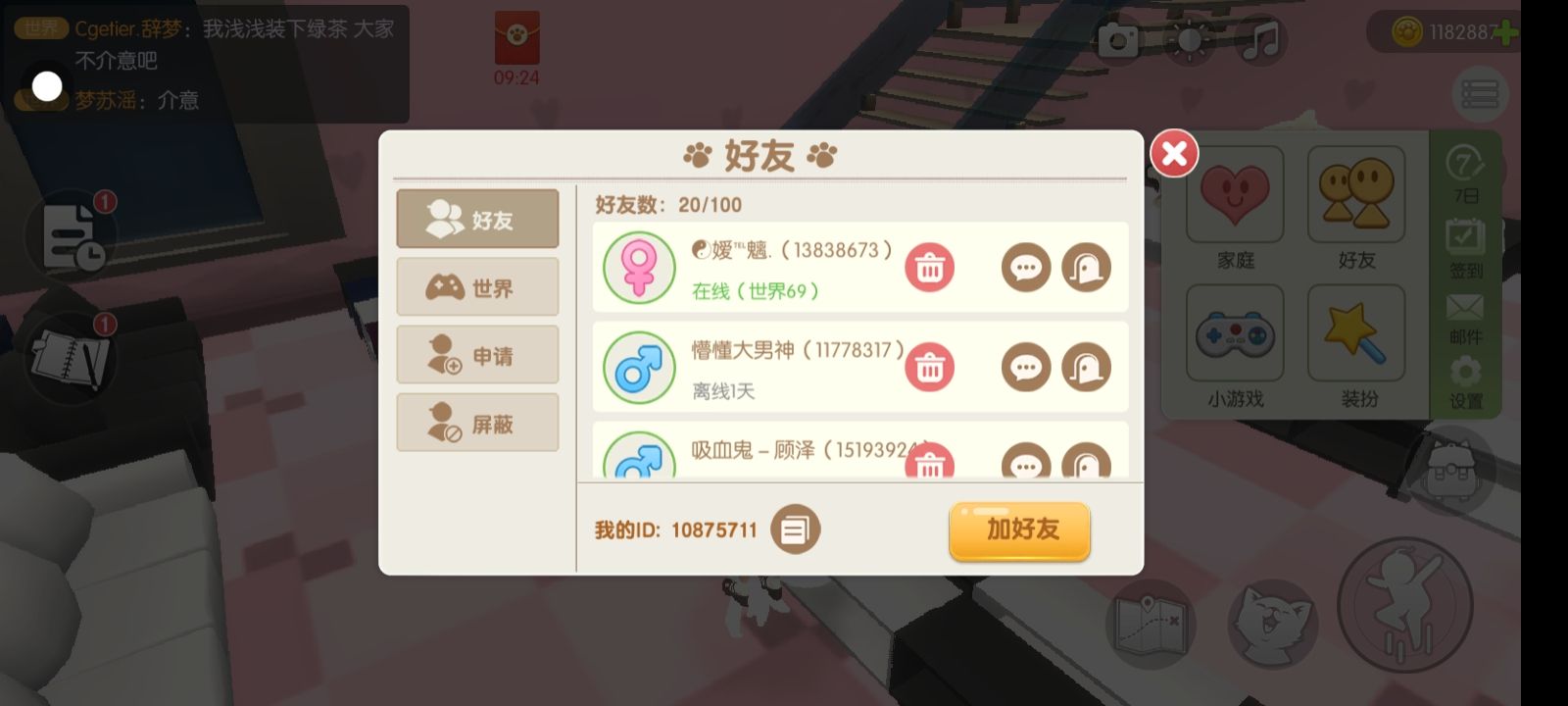Open chat with 懵懂大男神
The image size is (1568, 706).
[x=1026, y=368]
